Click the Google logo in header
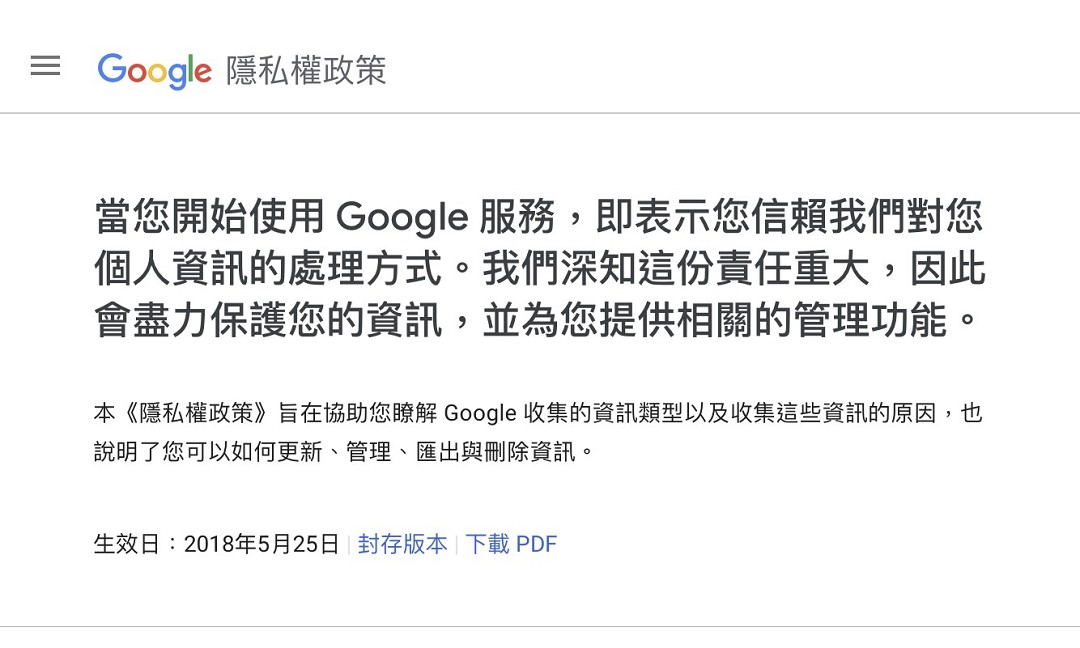Screen dimensions: 1080x648 coord(154,70)
